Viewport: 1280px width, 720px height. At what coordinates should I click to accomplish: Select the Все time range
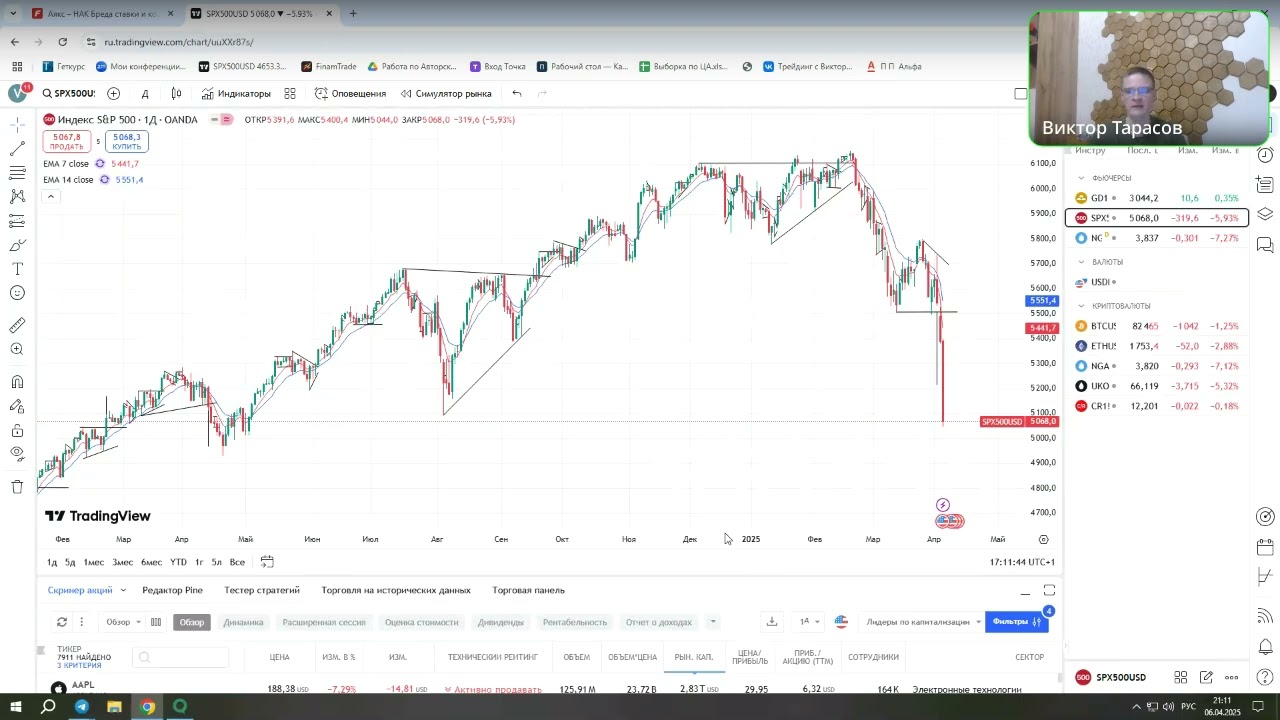pyautogui.click(x=237, y=562)
